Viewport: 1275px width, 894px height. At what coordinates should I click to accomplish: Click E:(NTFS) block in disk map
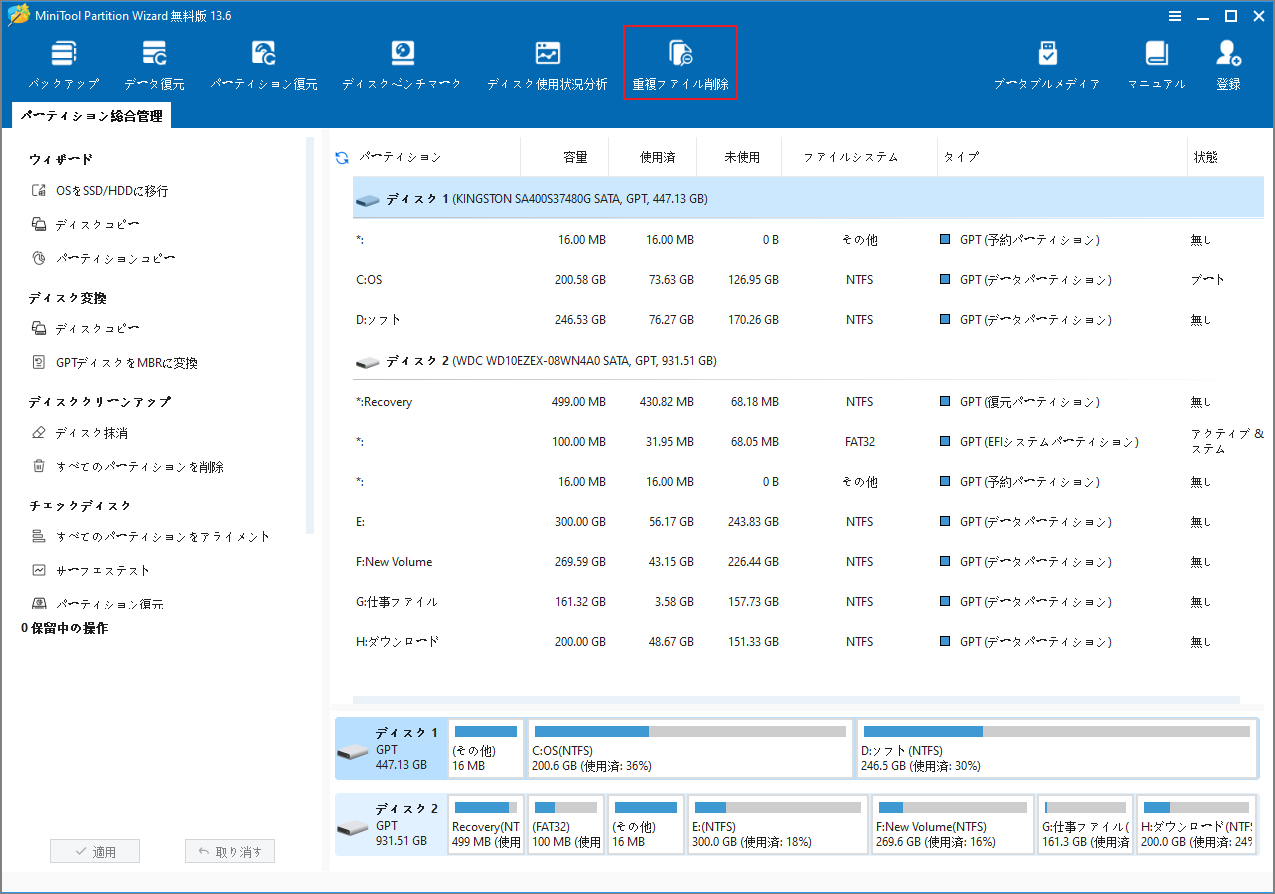tap(778, 825)
